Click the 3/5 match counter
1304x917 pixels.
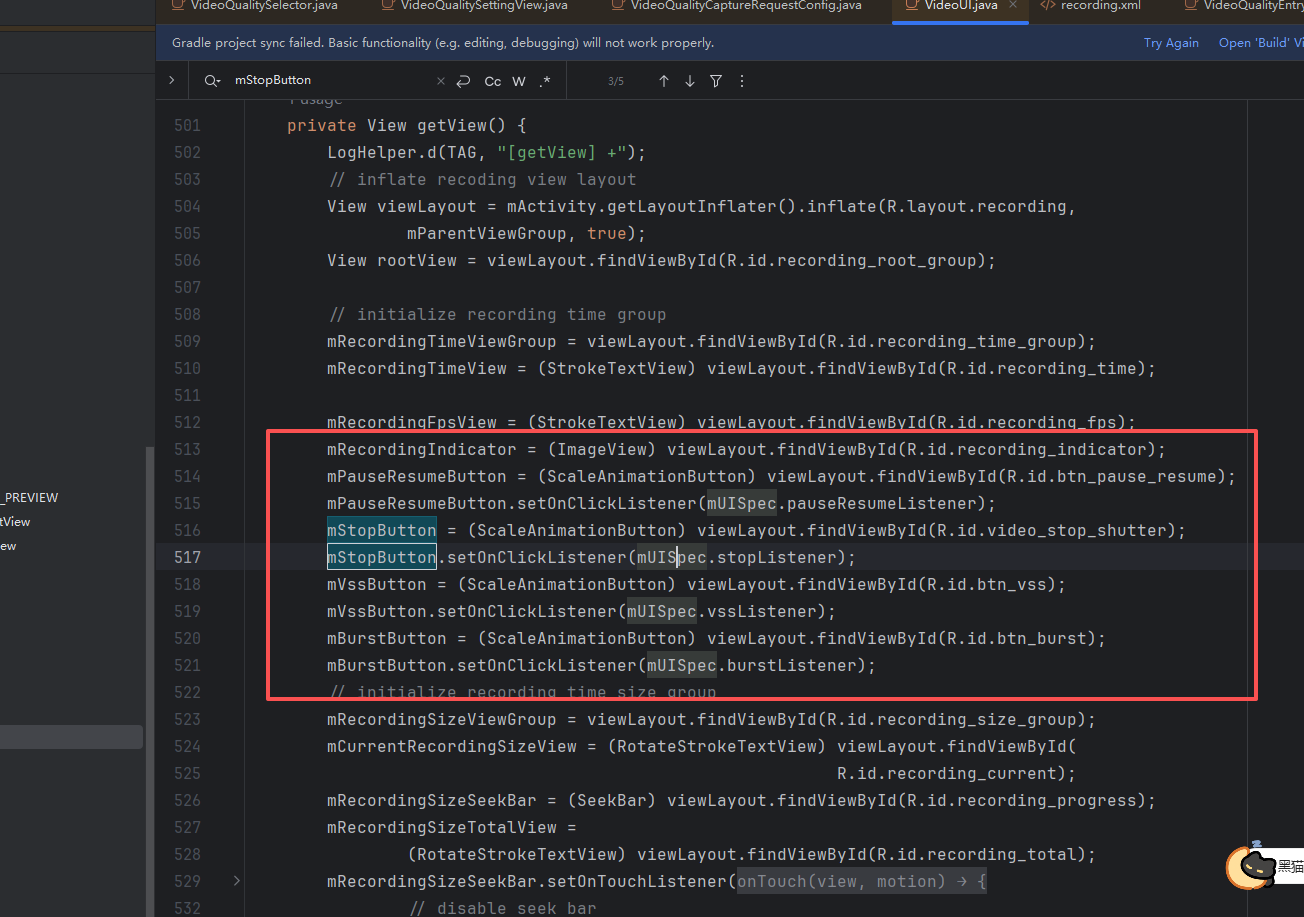pos(616,81)
